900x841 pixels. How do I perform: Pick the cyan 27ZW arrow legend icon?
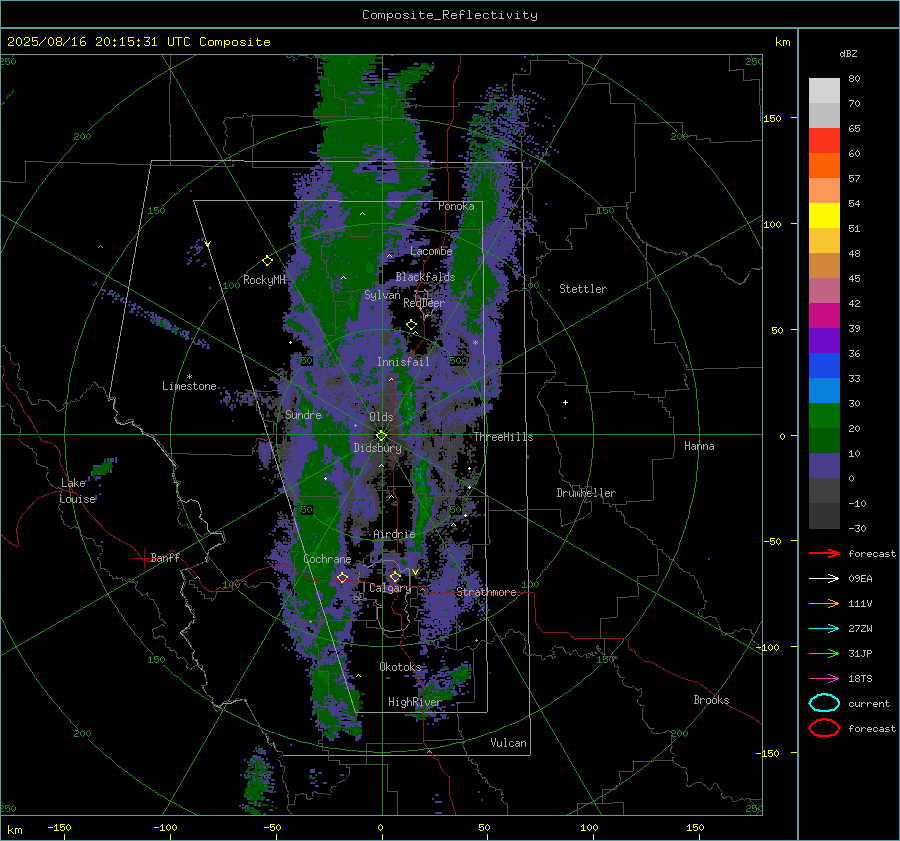tap(824, 629)
